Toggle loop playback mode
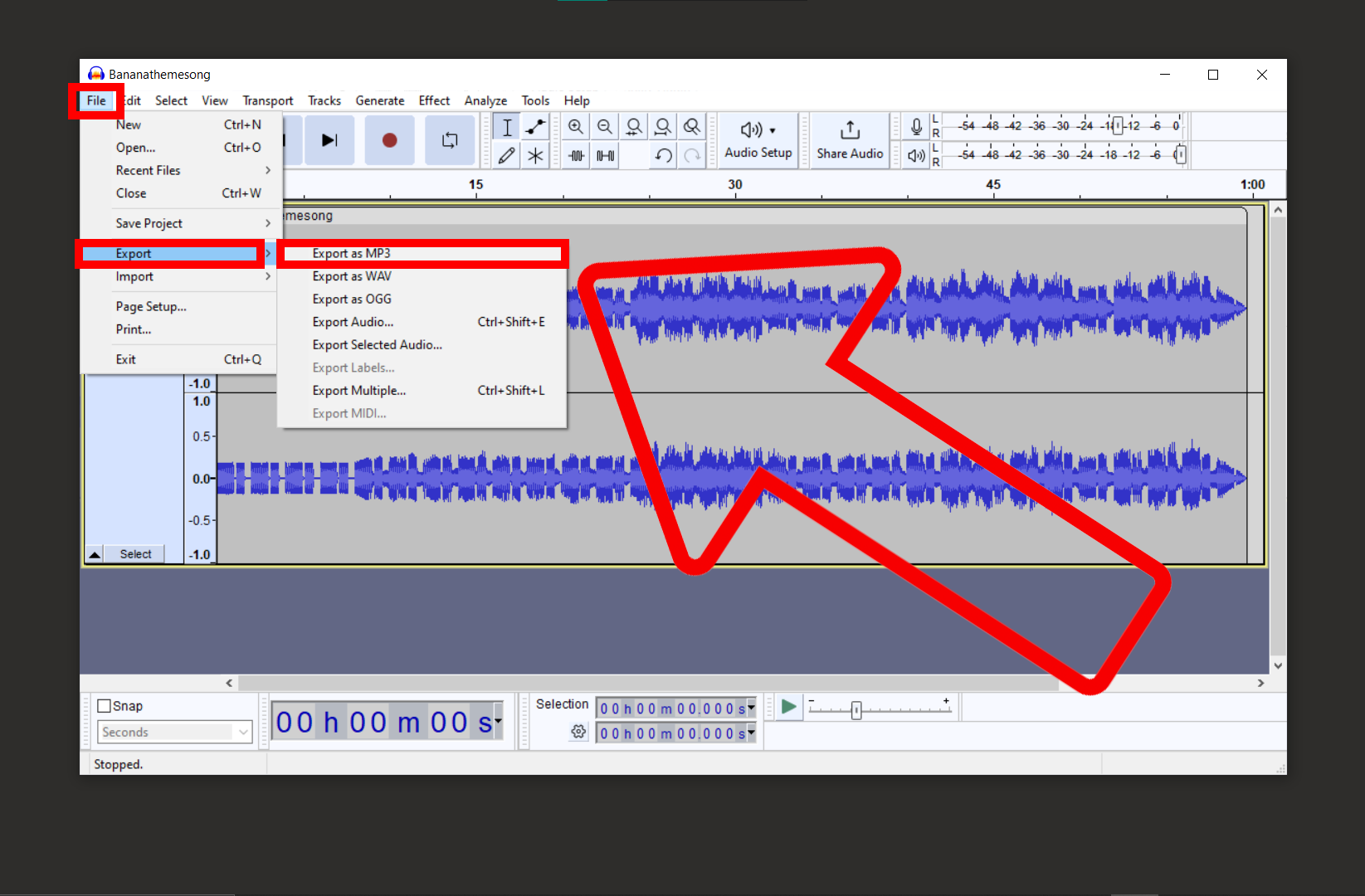The width and height of the screenshot is (1365, 896). click(450, 140)
